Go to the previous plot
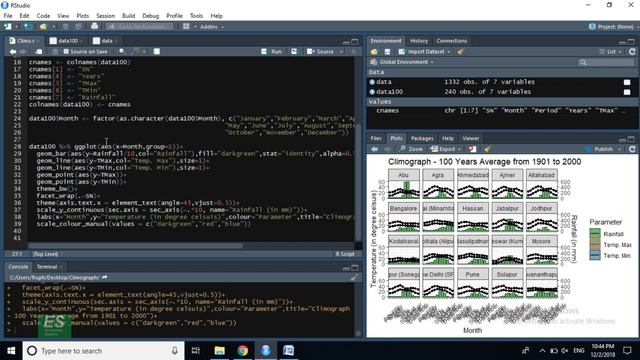Screen dimensions: 640x360 coord(374,149)
